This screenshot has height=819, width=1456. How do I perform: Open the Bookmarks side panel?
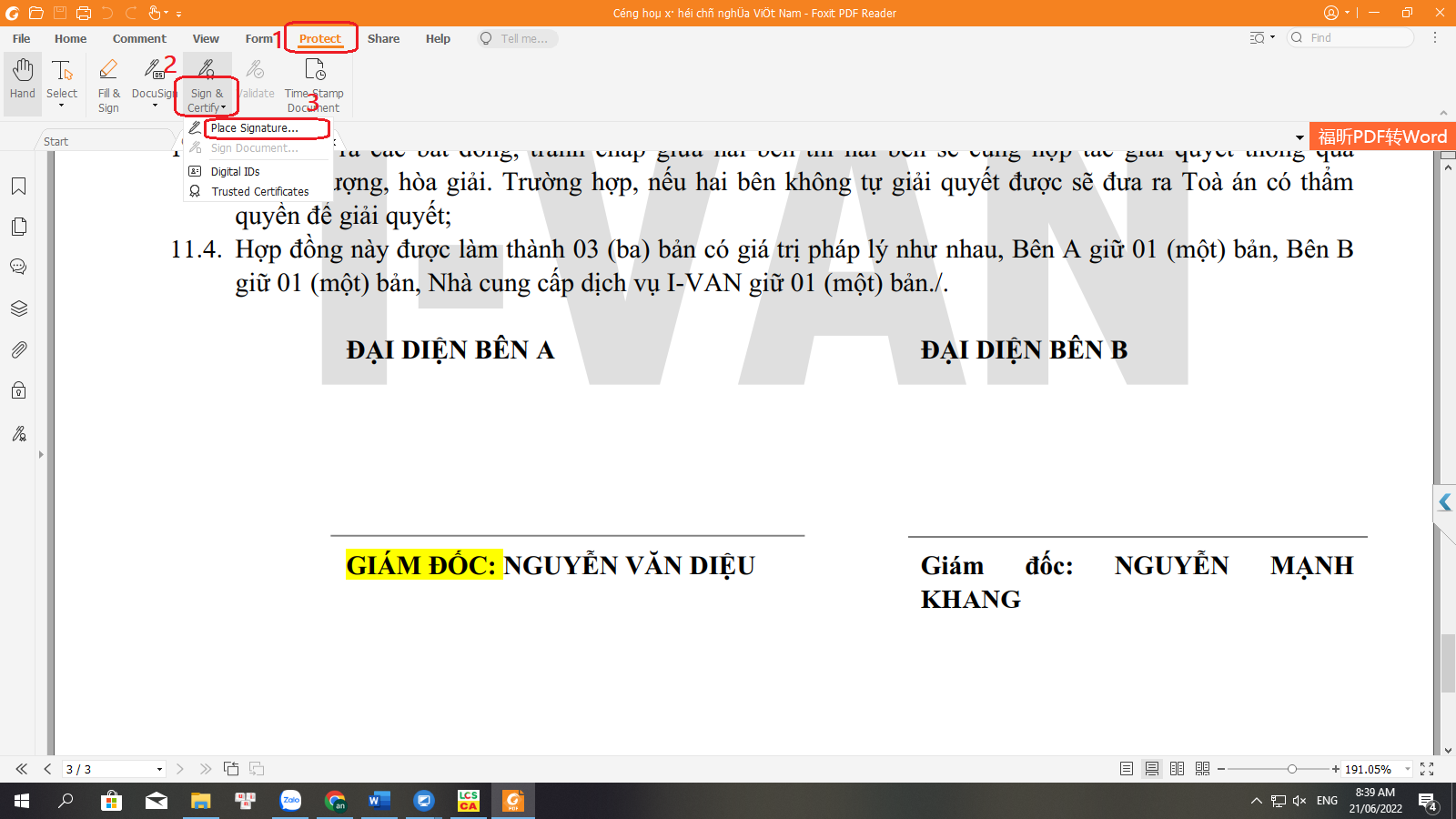click(18, 187)
